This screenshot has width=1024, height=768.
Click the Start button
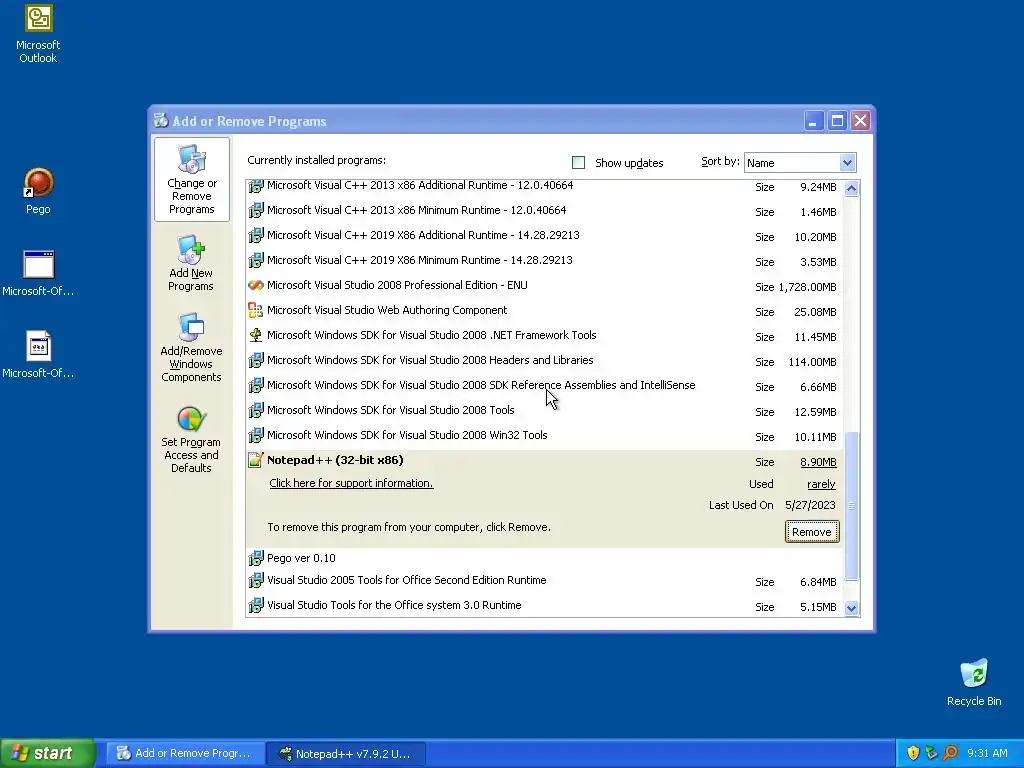pyautogui.click(x=48, y=753)
